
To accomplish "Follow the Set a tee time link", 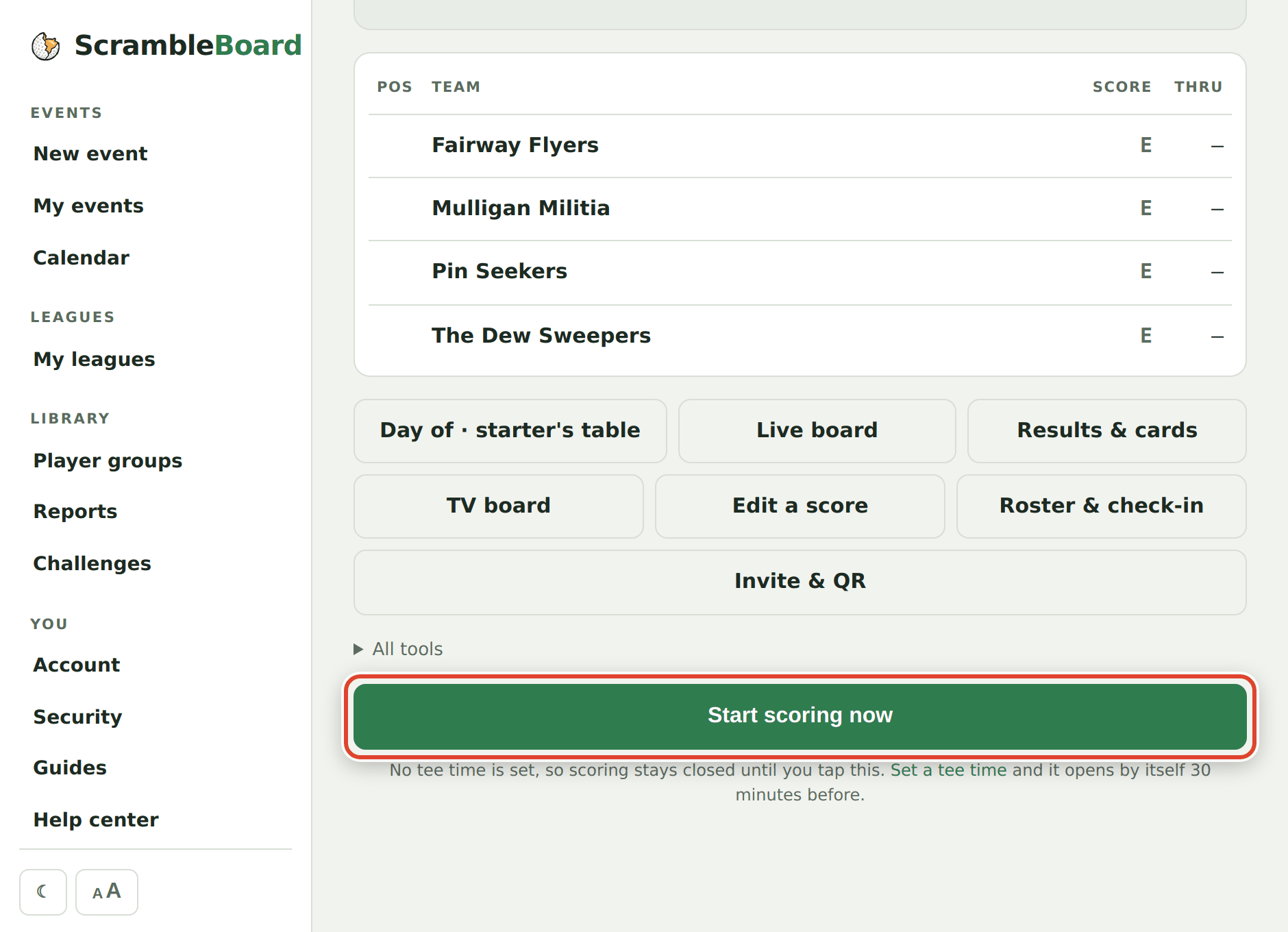I will (x=949, y=770).
